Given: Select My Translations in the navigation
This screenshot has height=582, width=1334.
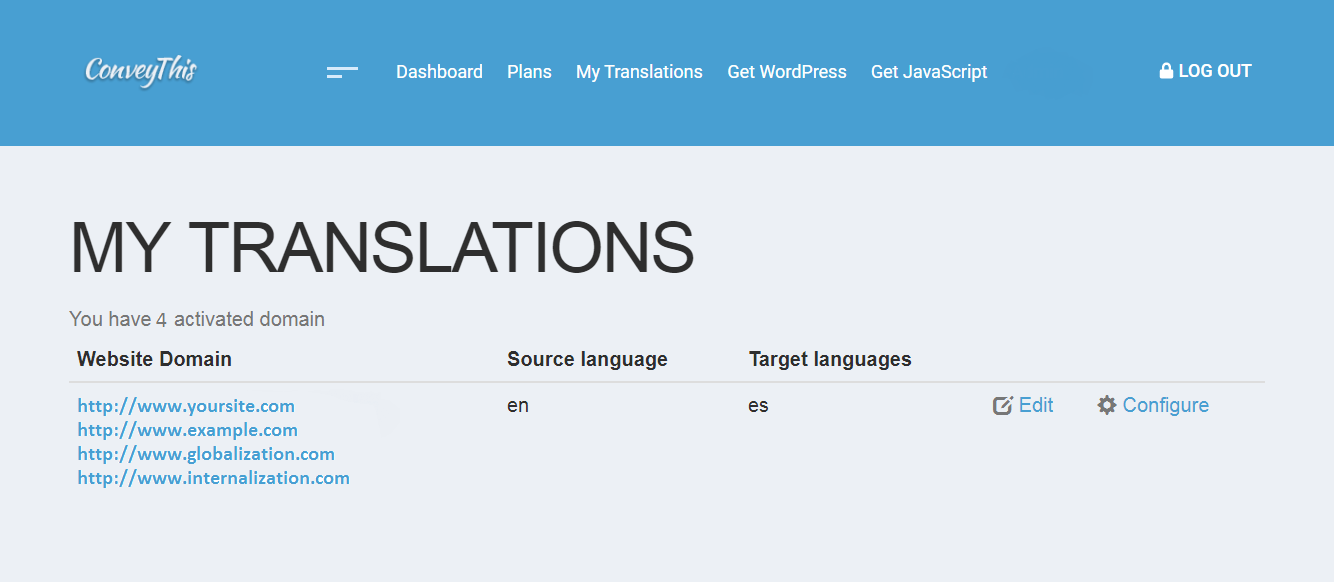Looking at the screenshot, I should point(639,72).
